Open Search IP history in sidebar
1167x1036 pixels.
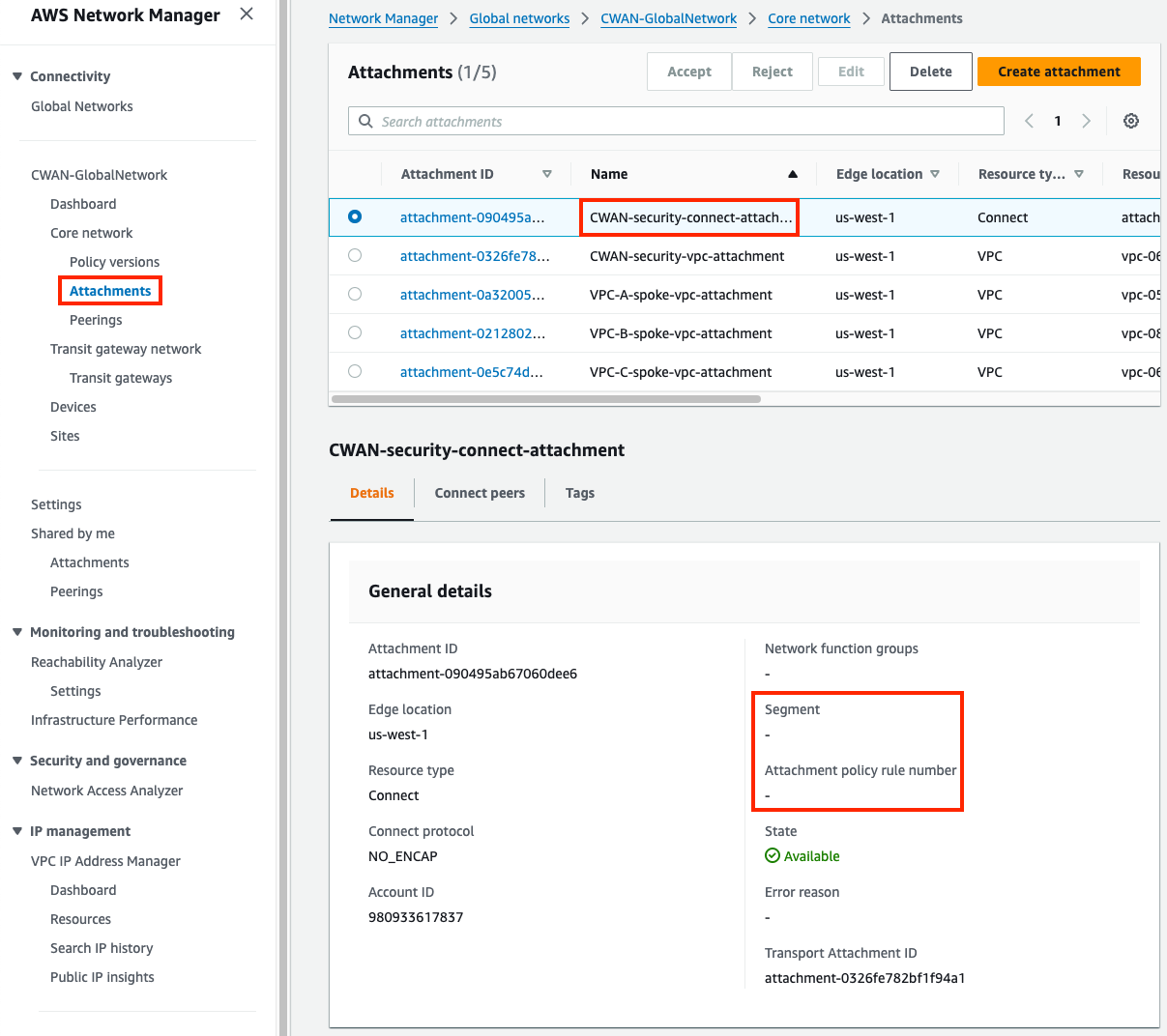(x=102, y=948)
